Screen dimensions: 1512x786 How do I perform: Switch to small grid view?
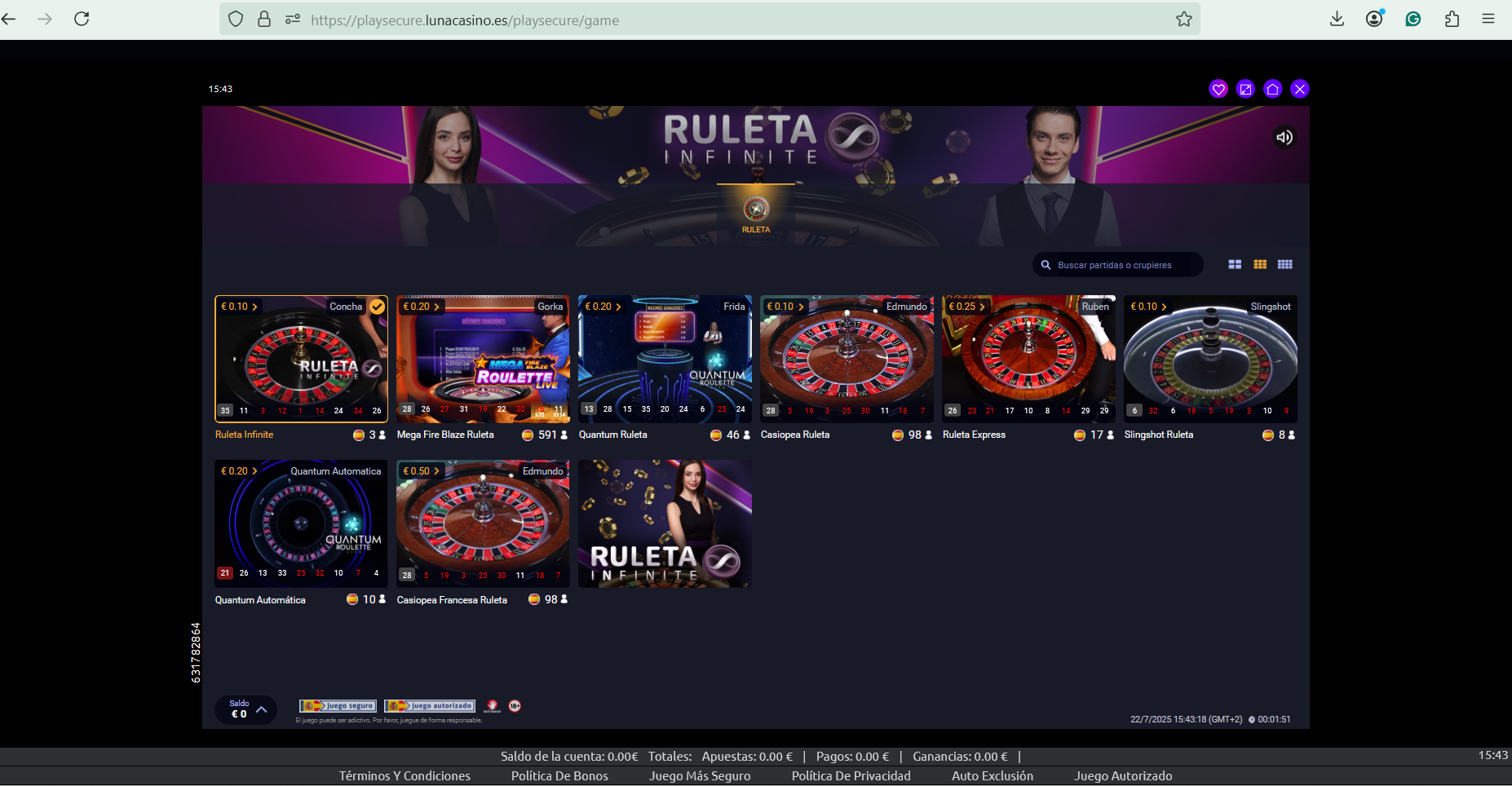[x=1285, y=264]
